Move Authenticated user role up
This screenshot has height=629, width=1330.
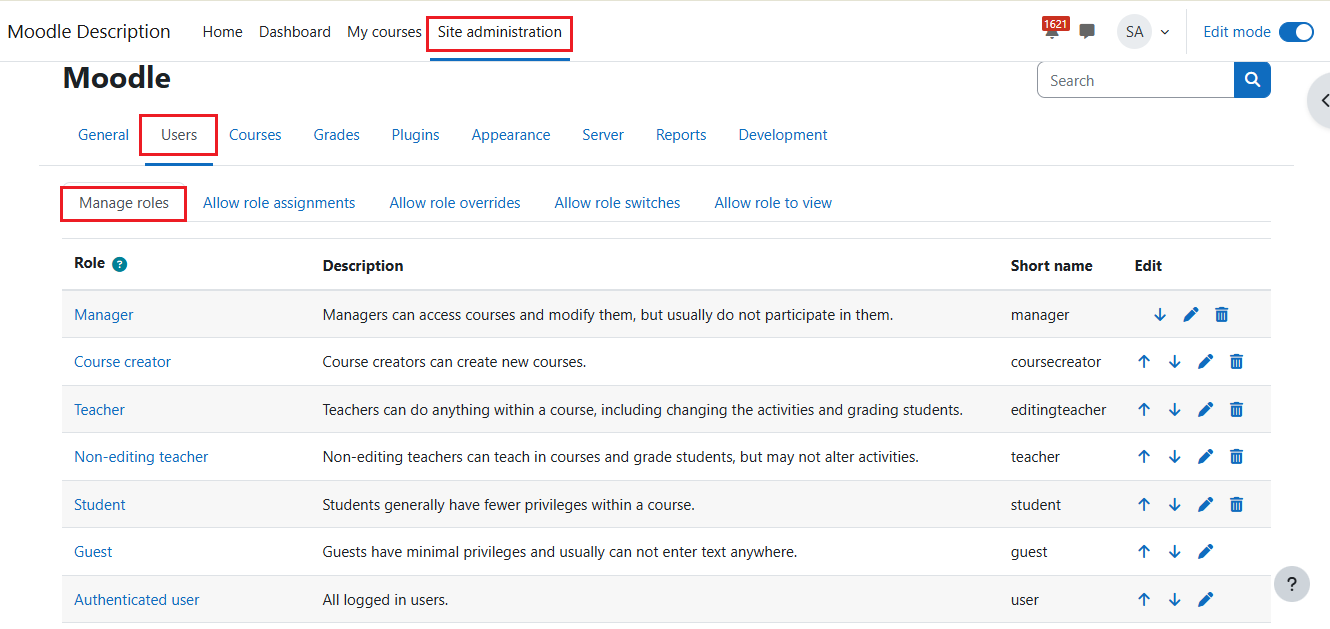(x=1145, y=600)
